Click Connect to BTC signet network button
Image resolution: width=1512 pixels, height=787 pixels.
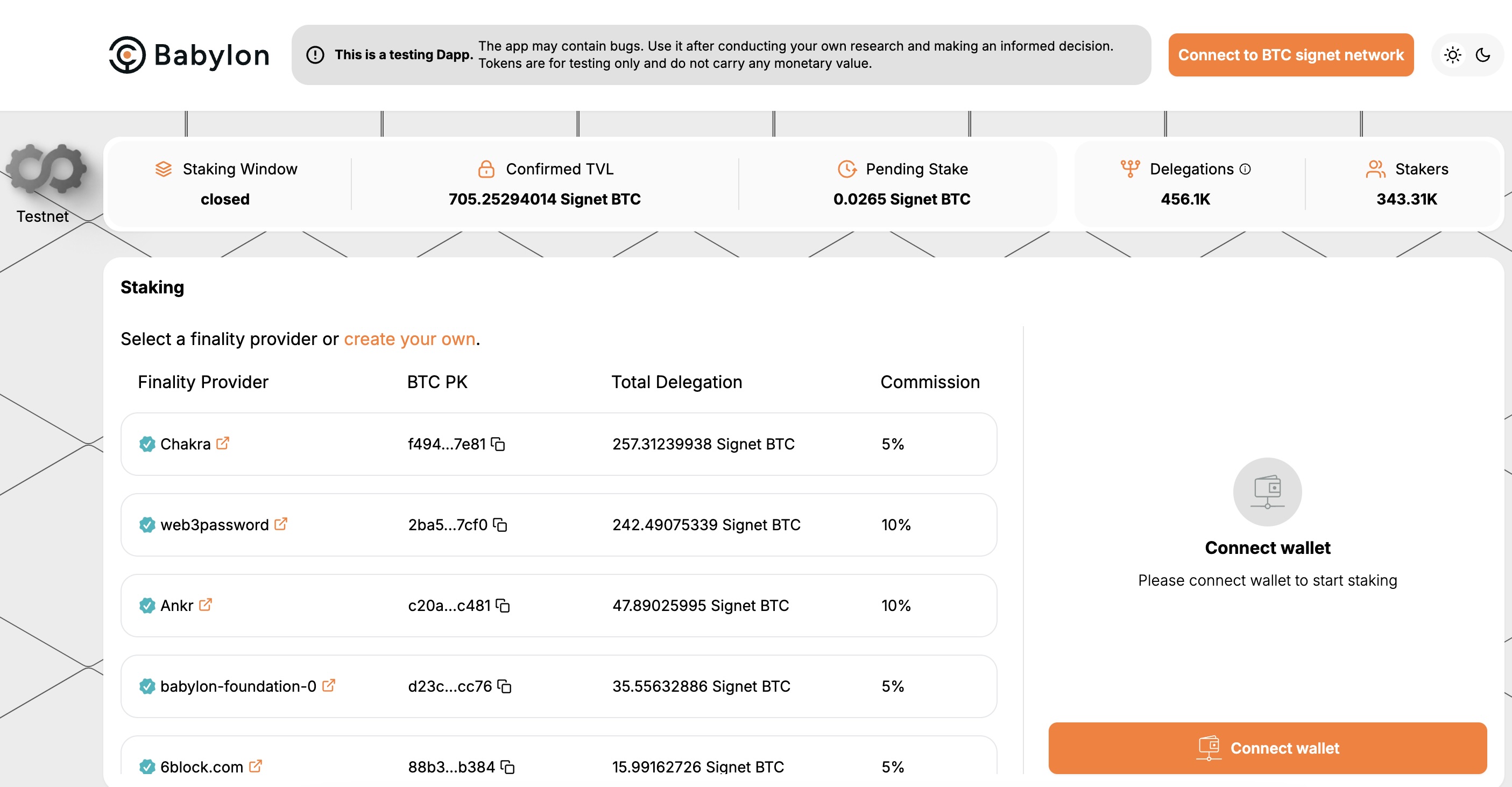coord(1291,55)
